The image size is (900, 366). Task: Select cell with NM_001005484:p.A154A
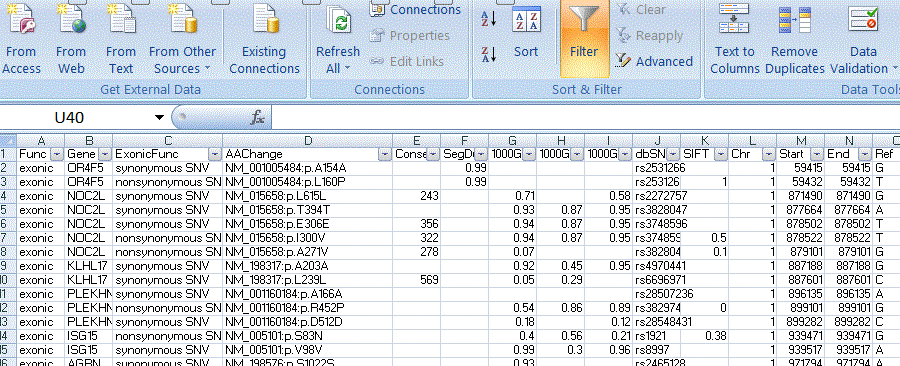(308, 168)
